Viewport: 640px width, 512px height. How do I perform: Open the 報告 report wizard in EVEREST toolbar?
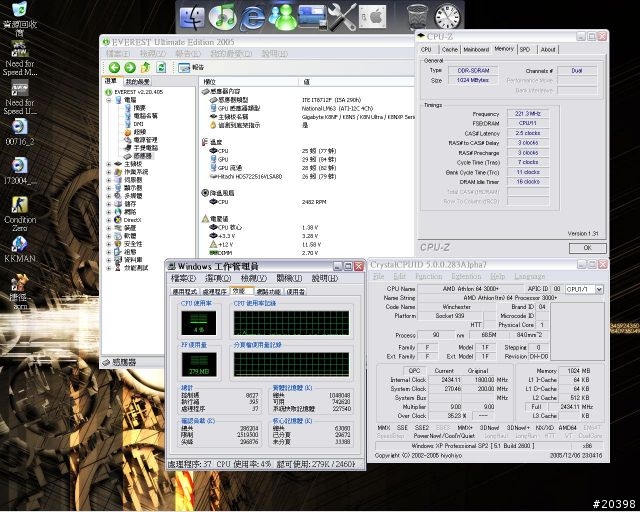tap(191, 67)
